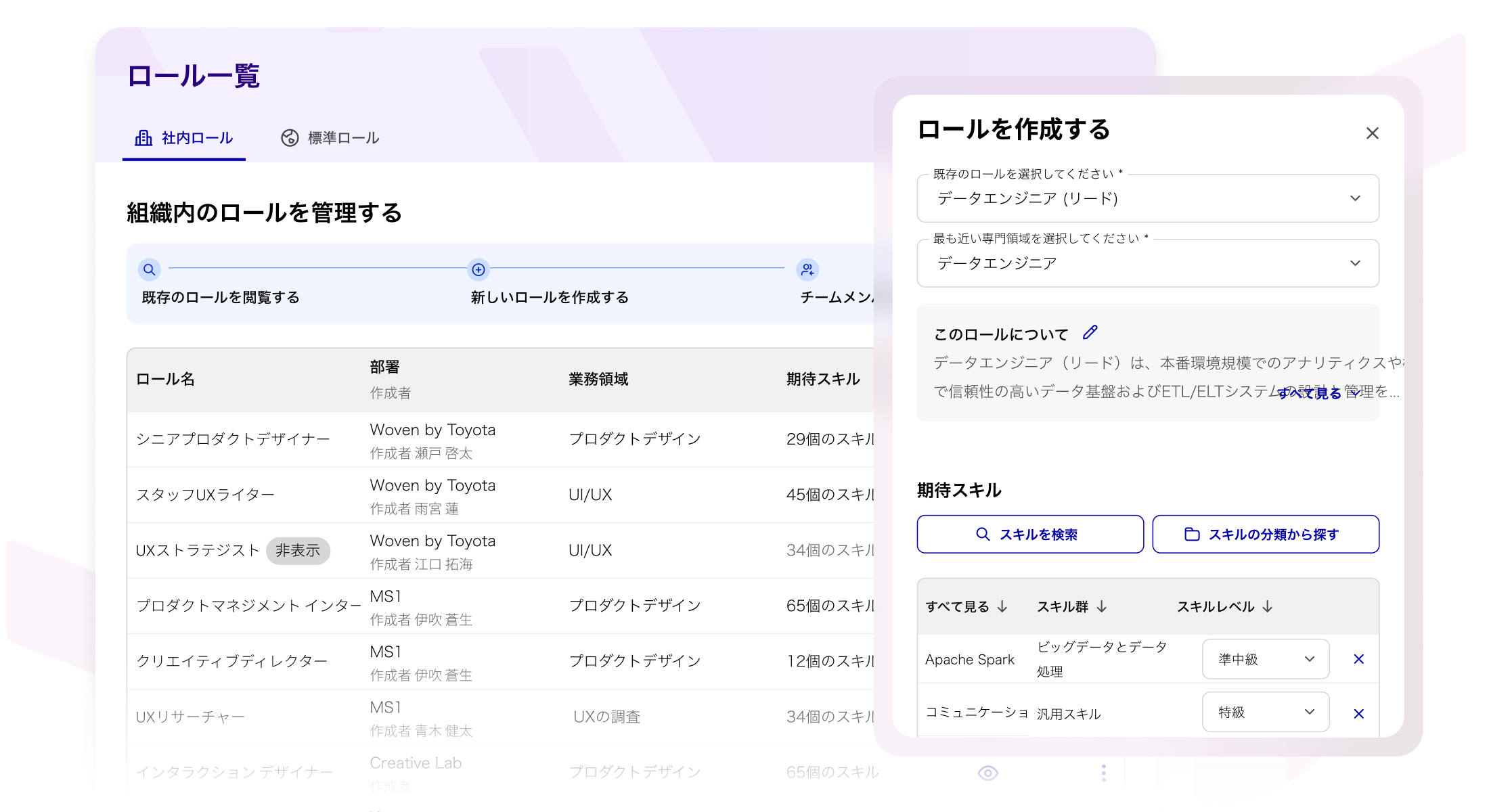Screen dimensions: 1489x812
Task: Change Apache Spark level dropdown 準中級
Action: point(1266,659)
